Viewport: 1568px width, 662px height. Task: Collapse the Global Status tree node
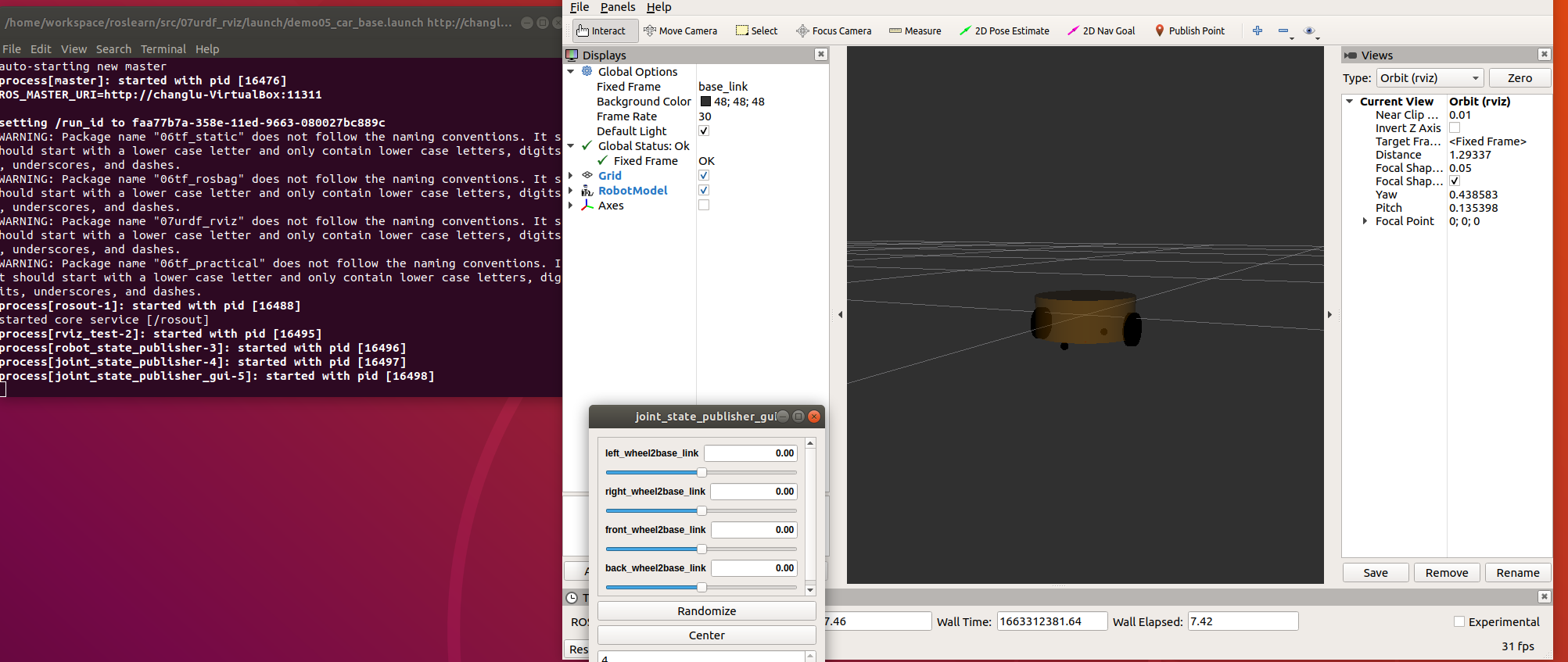[x=571, y=146]
